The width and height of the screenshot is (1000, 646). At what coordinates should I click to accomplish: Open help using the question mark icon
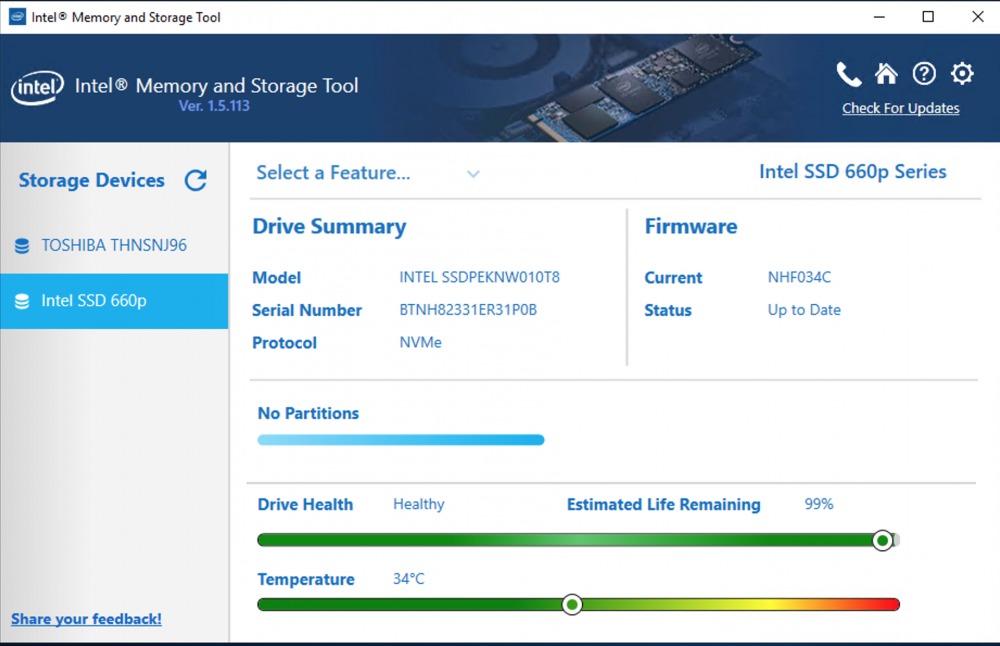point(924,73)
